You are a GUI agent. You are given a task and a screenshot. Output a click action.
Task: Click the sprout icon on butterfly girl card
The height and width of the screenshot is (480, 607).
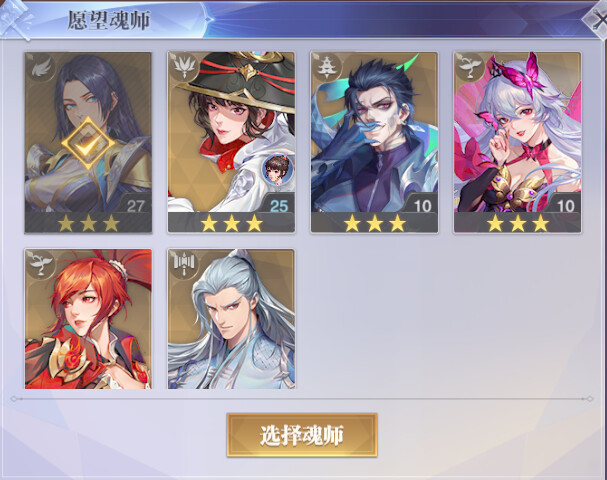click(x=470, y=68)
